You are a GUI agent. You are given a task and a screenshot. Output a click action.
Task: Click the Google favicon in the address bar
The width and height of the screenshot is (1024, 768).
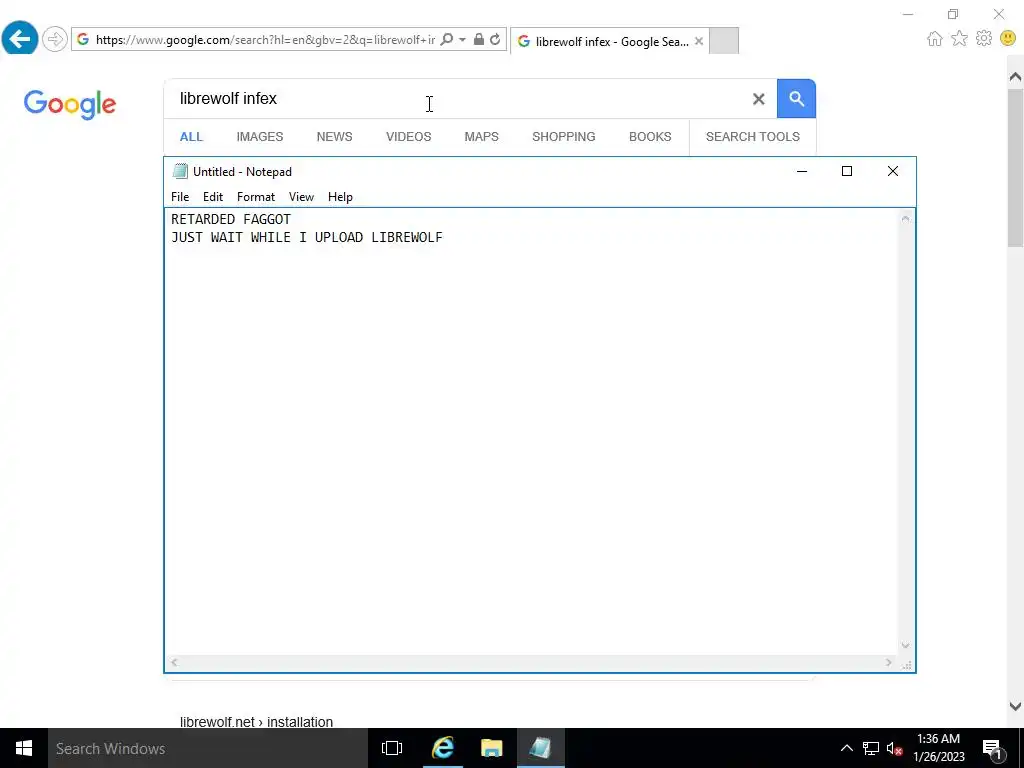pos(83,40)
